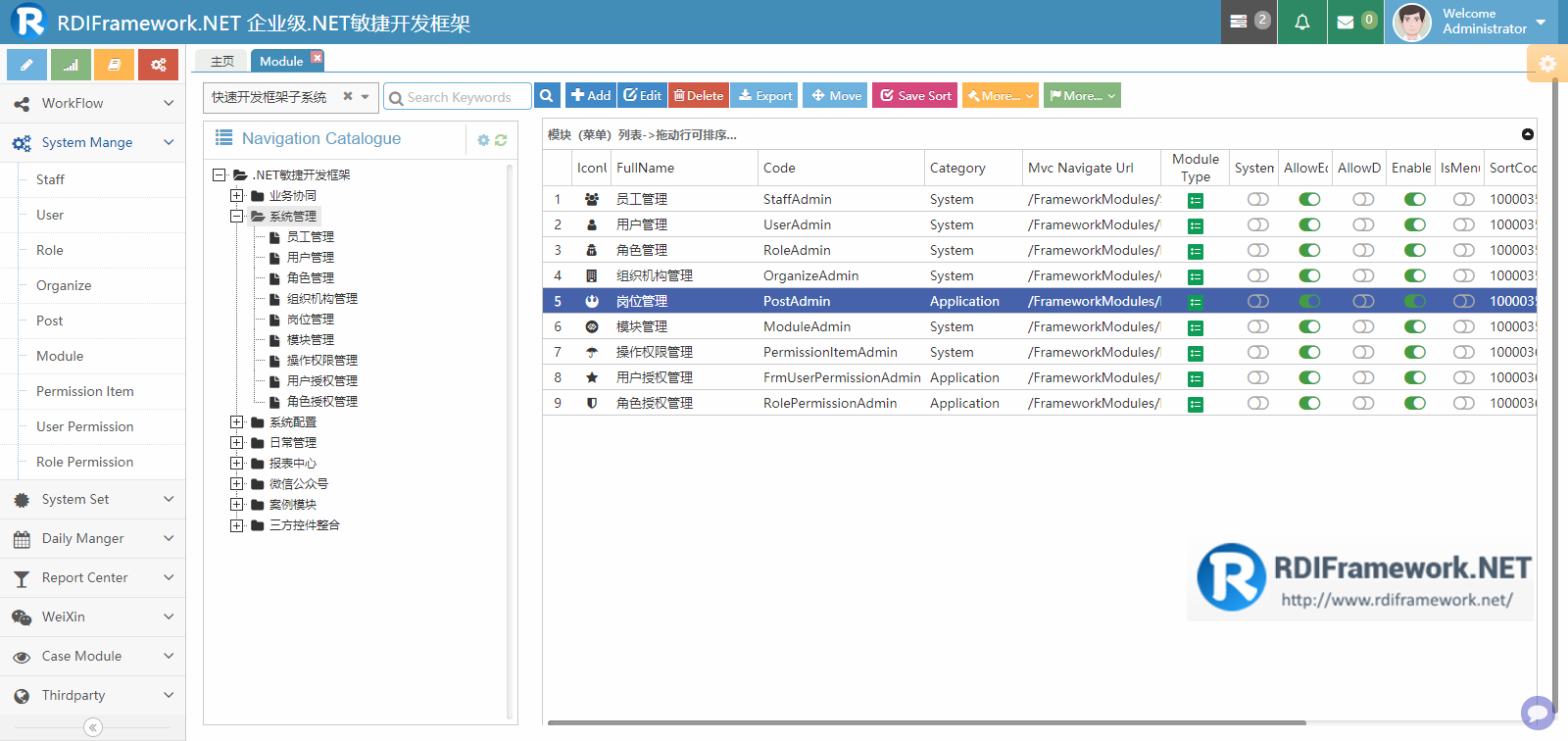The image size is (1568, 741).
Task: Clear the subsystem selection with the X
Action: pyautogui.click(x=348, y=96)
